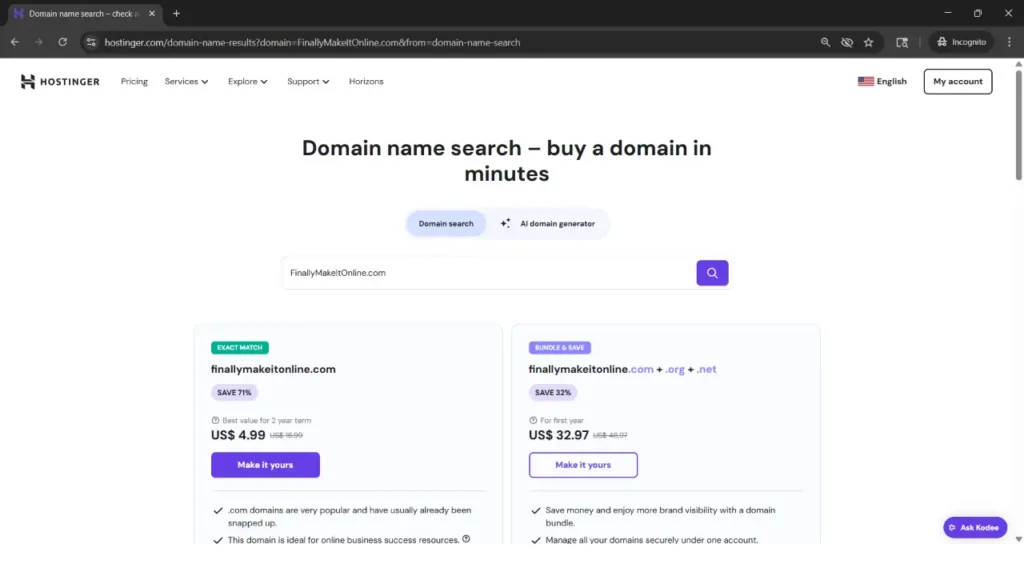Click the info icon beside online business resources
The height and width of the screenshot is (576, 1024).
(x=466, y=539)
